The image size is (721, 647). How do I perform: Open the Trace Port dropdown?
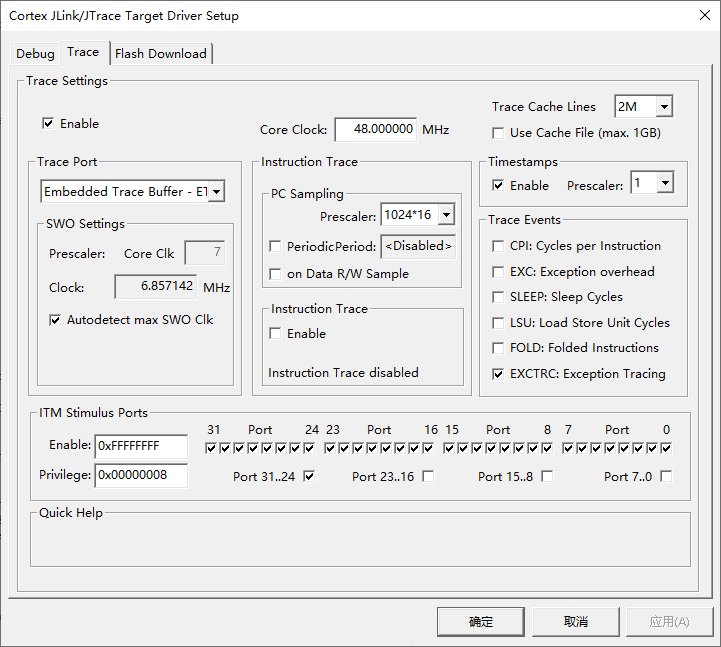point(216,191)
